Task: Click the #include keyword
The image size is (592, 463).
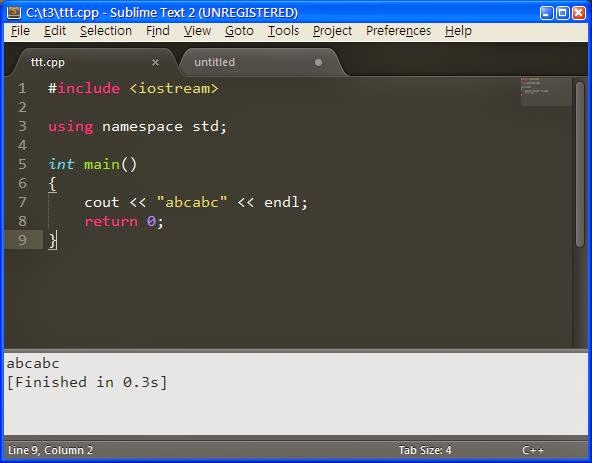Action: coord(84,88)
